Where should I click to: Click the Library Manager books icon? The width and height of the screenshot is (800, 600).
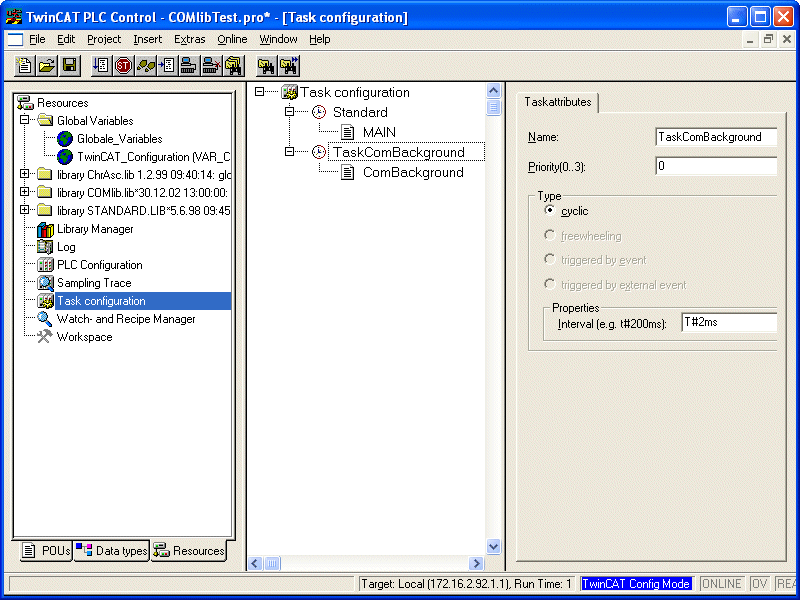click(x=45, y=230)
